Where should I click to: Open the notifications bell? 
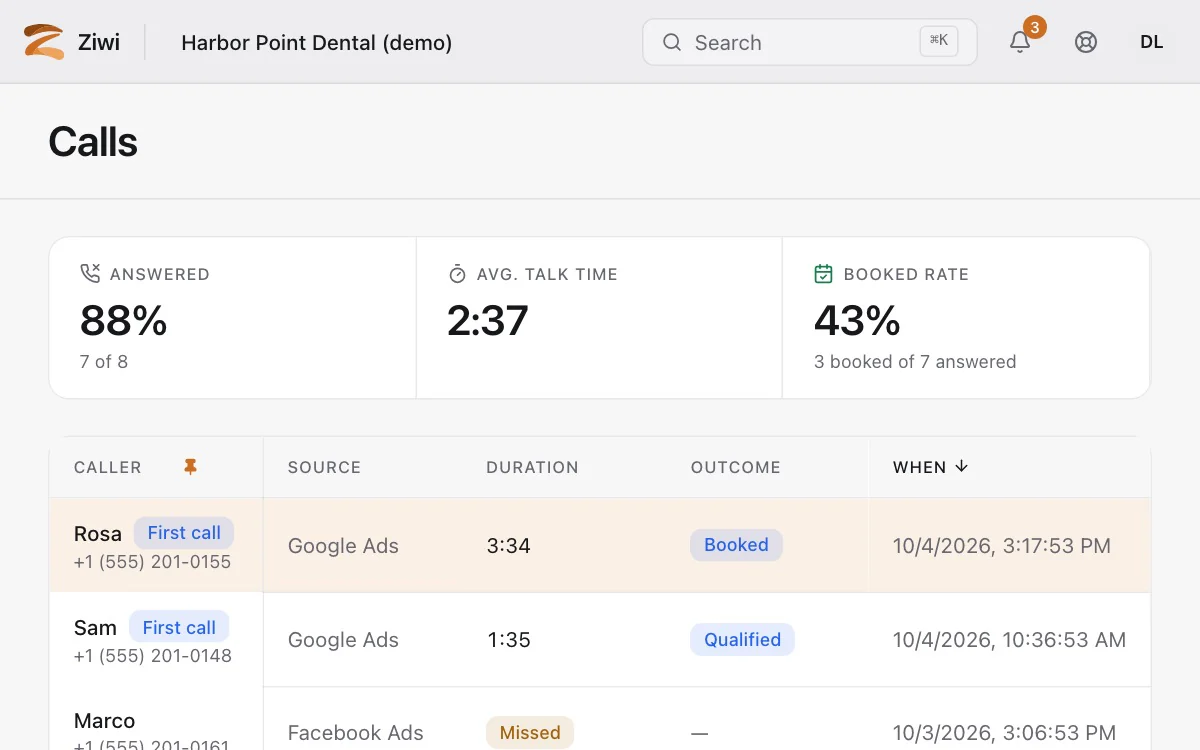pos(1020,42)
